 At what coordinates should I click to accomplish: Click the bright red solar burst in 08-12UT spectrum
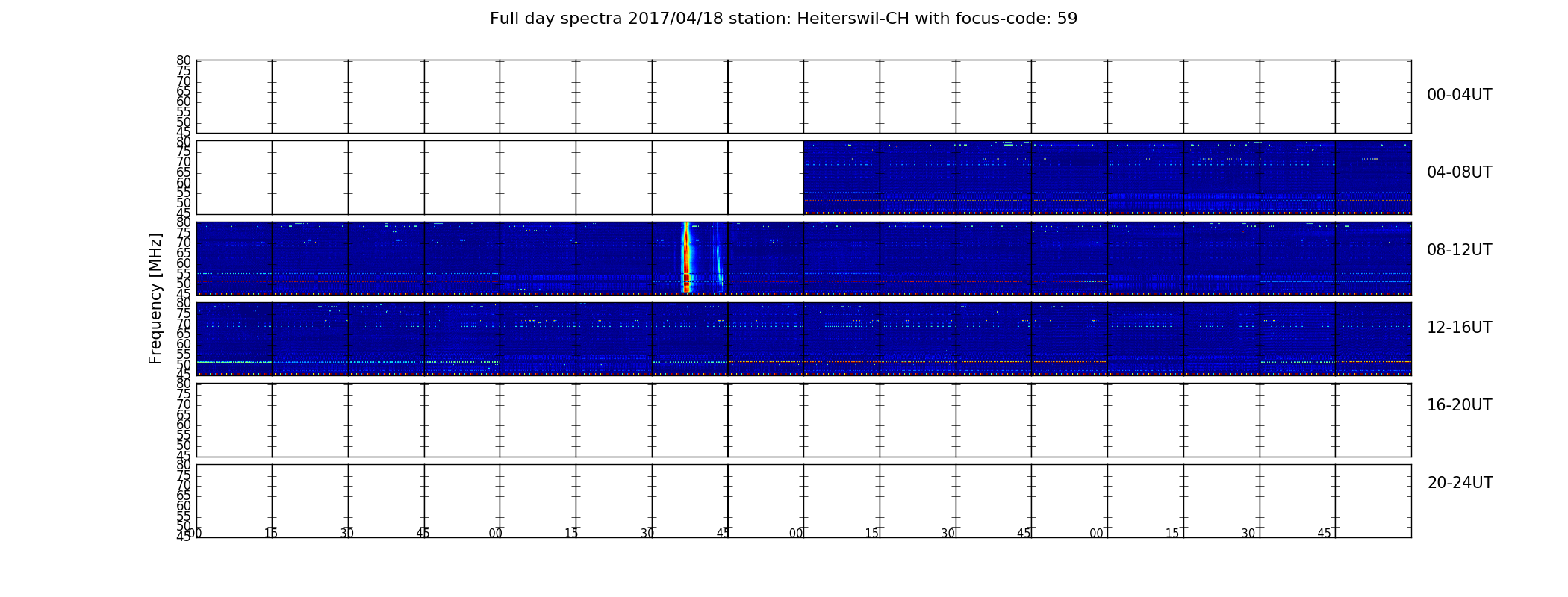coord(686,257)
